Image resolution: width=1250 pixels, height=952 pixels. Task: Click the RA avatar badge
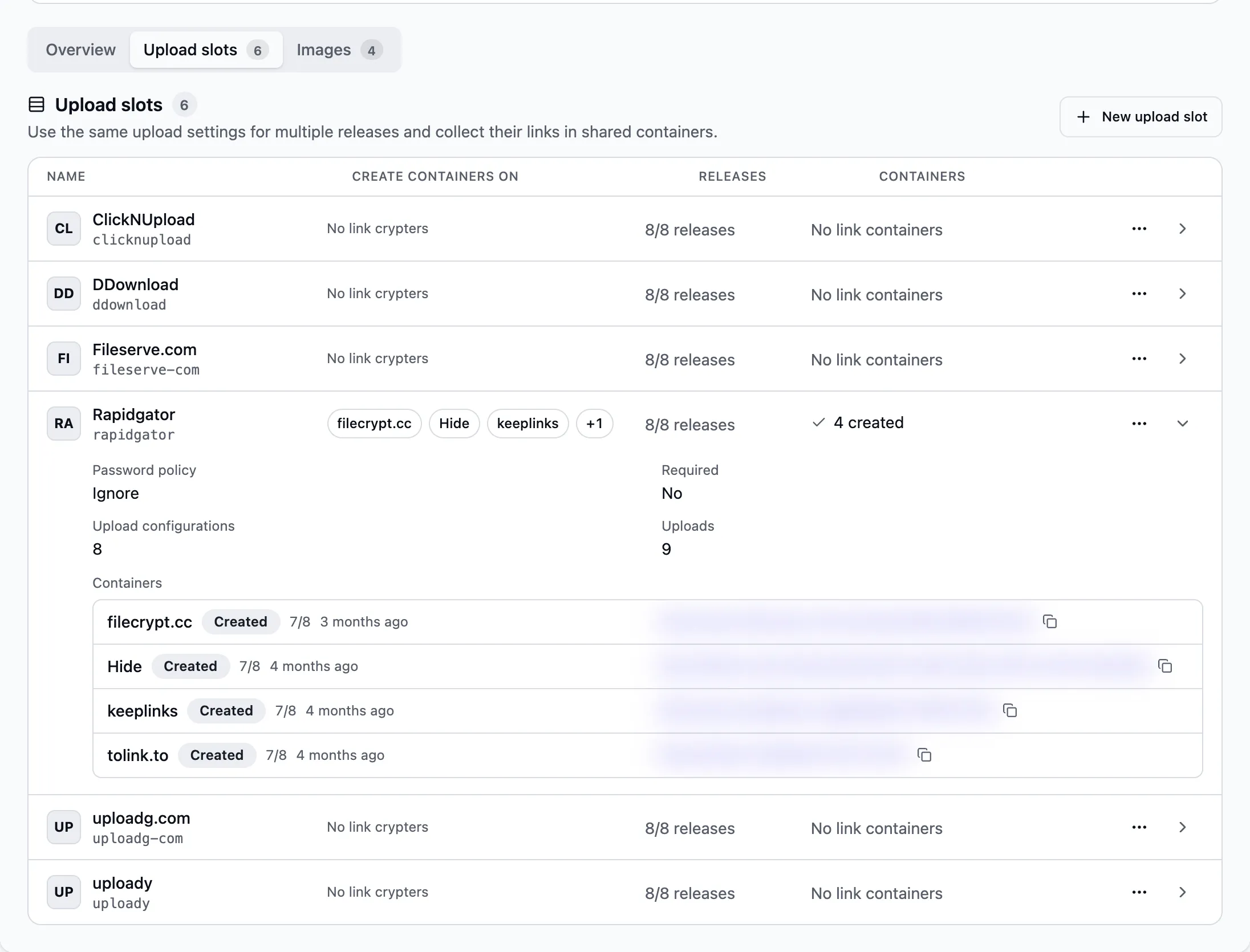(x=64, y=424)
